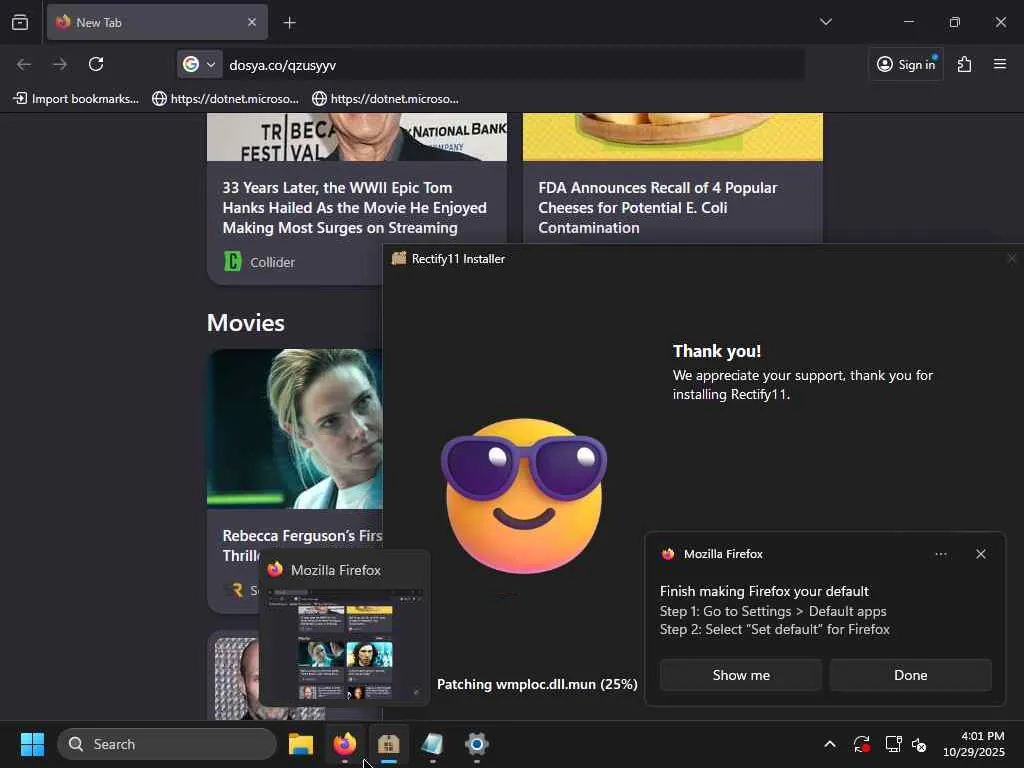This screenshot has height=768, width=1024.
Task: Go forward with the forward arrow
Action: coord(60,64)
